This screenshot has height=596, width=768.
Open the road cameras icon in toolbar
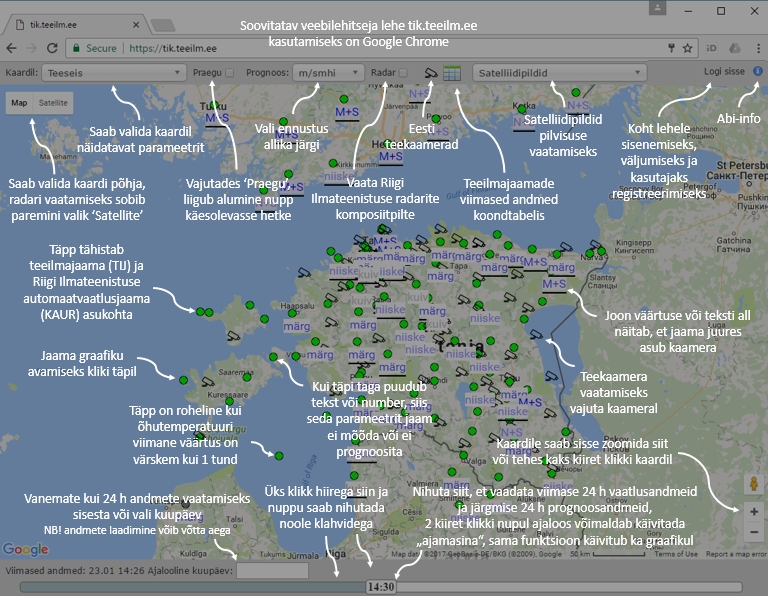point(430,73)
